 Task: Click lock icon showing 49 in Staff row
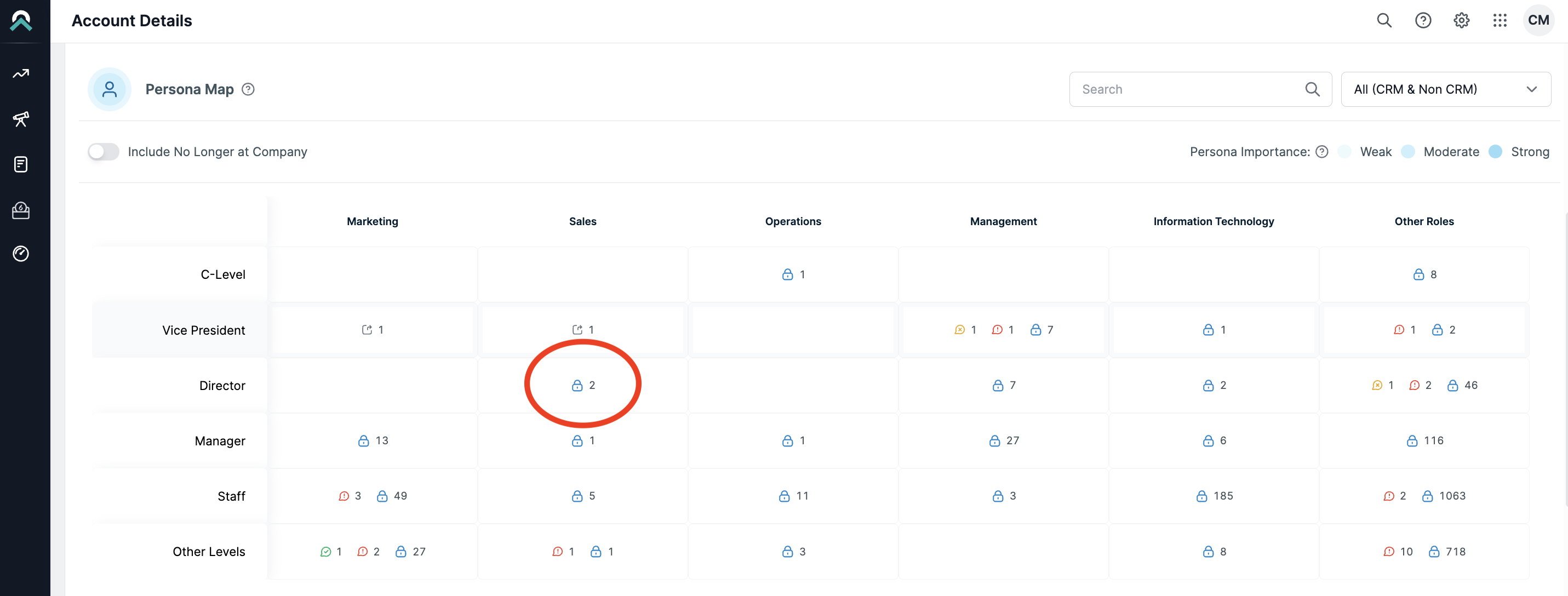coord(382,497)
